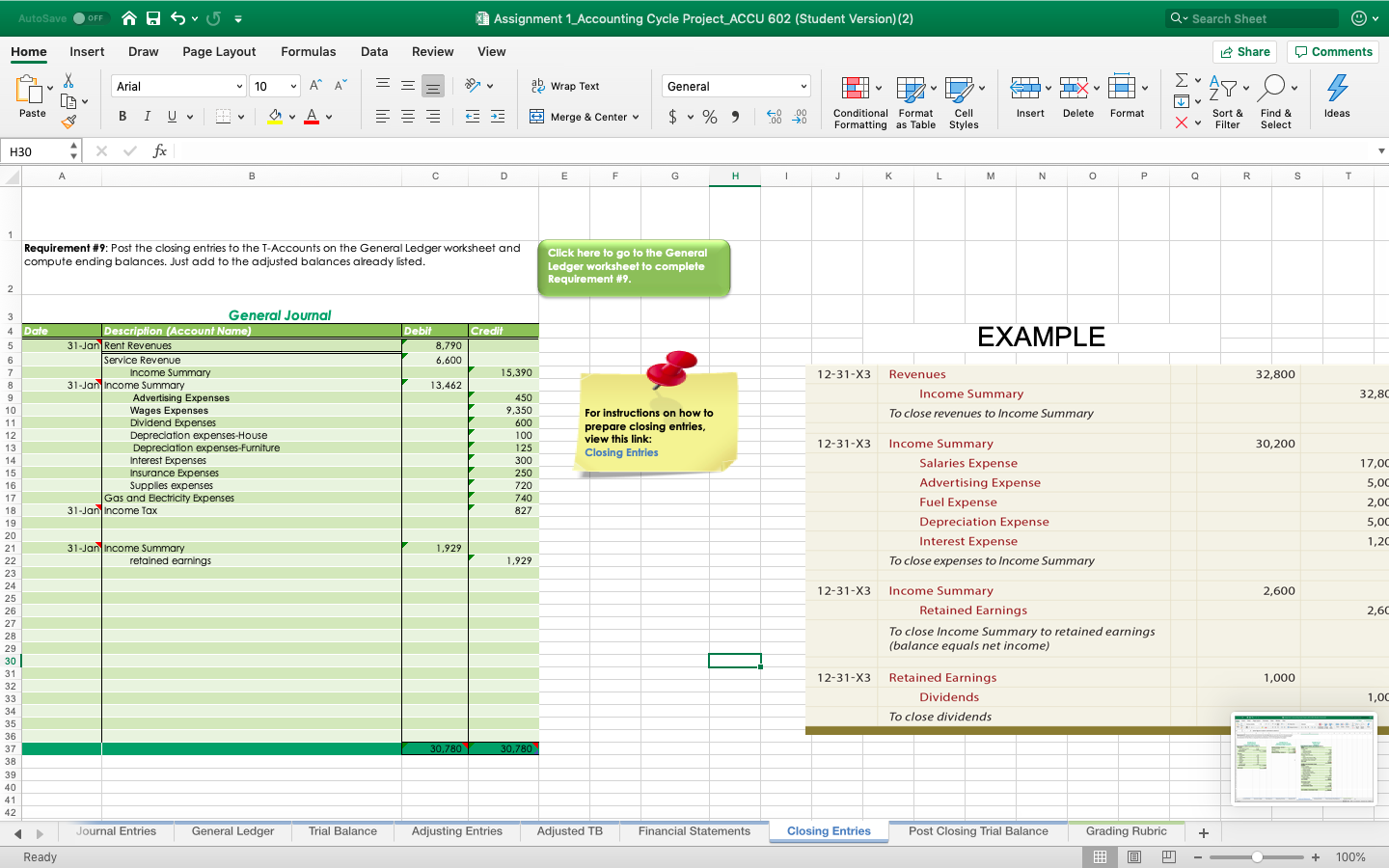Image resolution: width=1389 pixels, height=868 pixels.
Task: Toggle right text alignment
Action: (x=433, y=117)
